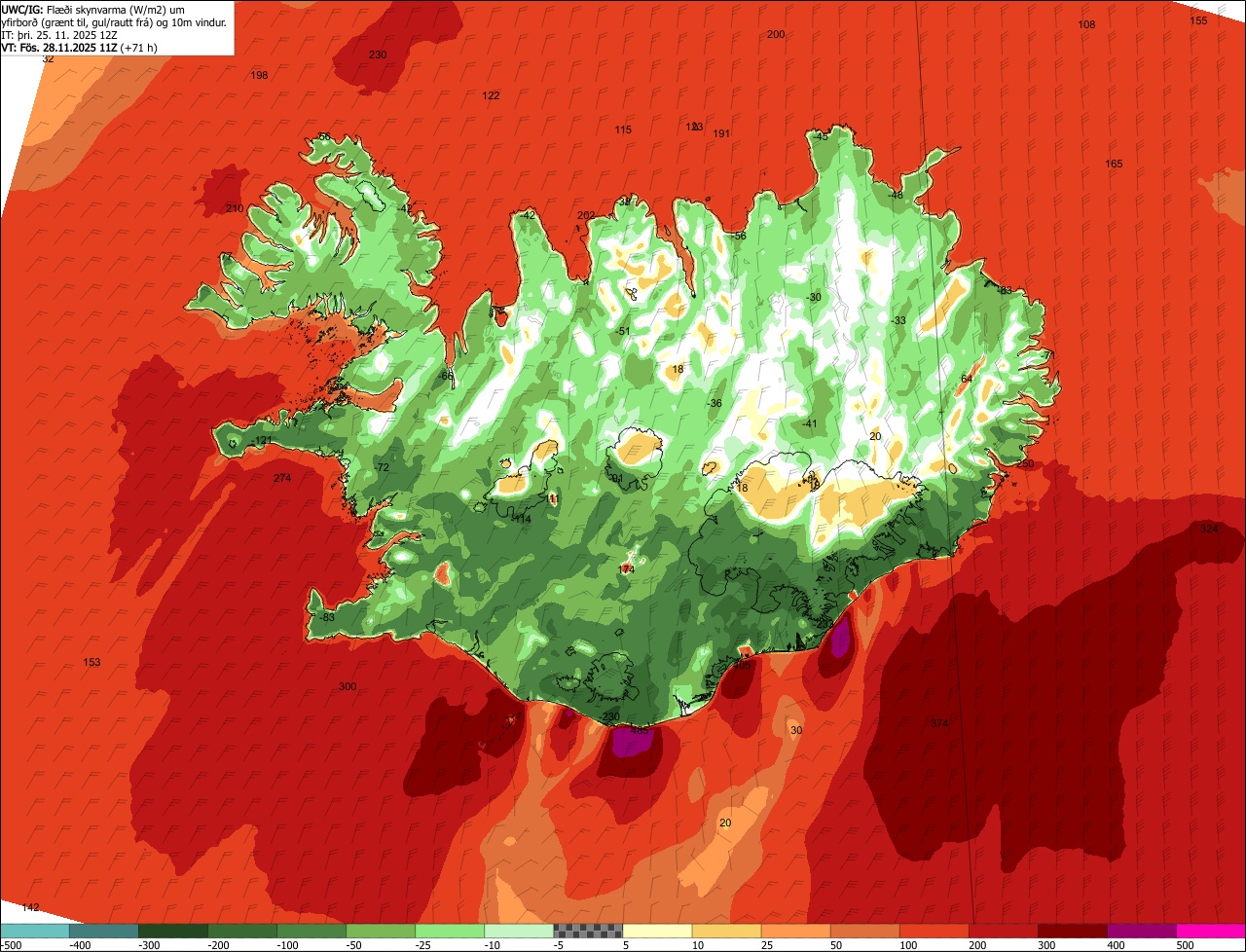Screen dimensions: 1246x952
Task: Click the '-48' flux value over land
Action: point(895,195)
